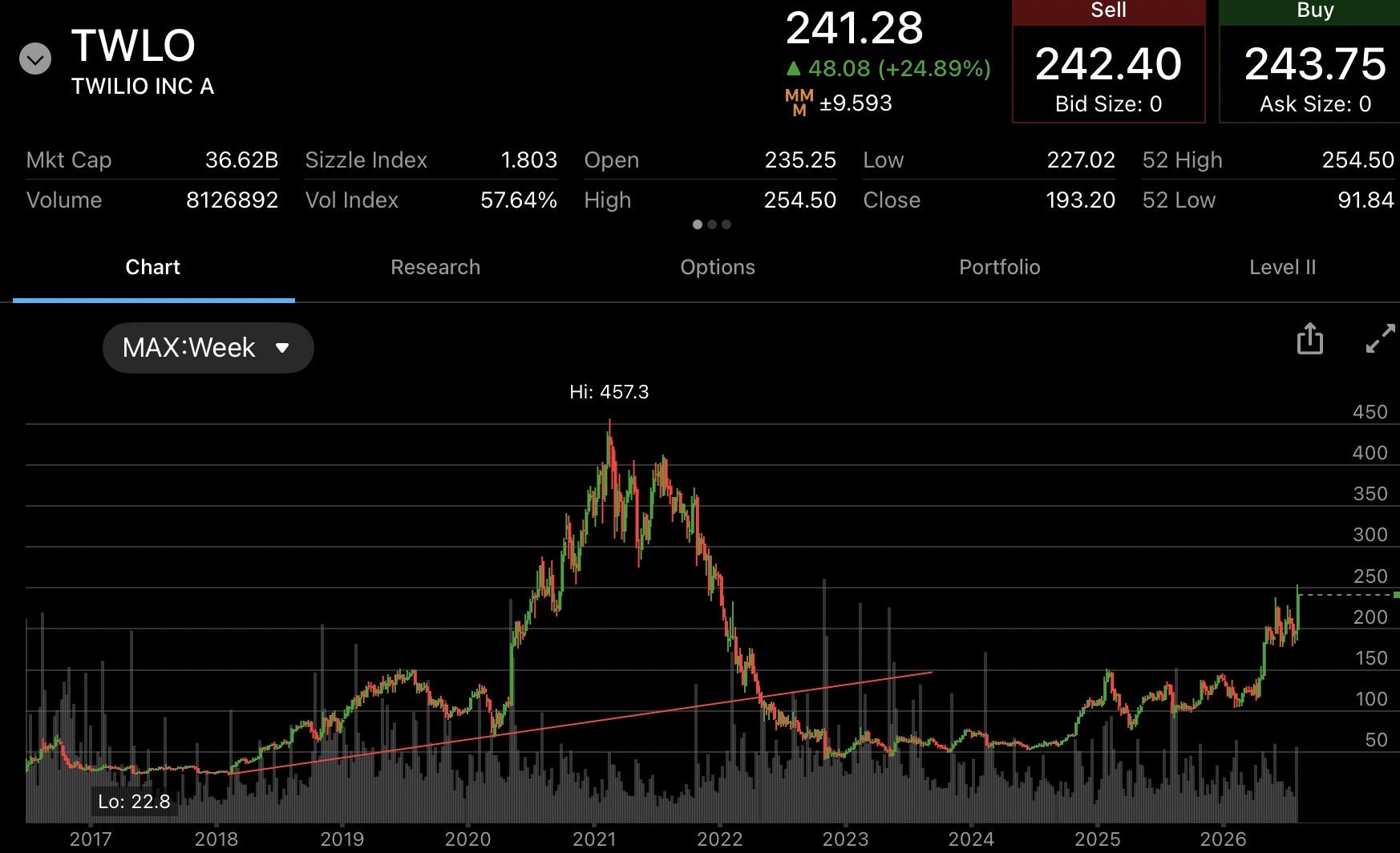The height and width of the screenshot is (853, 1400).
Task: Open the Level II tab
Action: 1282,267
